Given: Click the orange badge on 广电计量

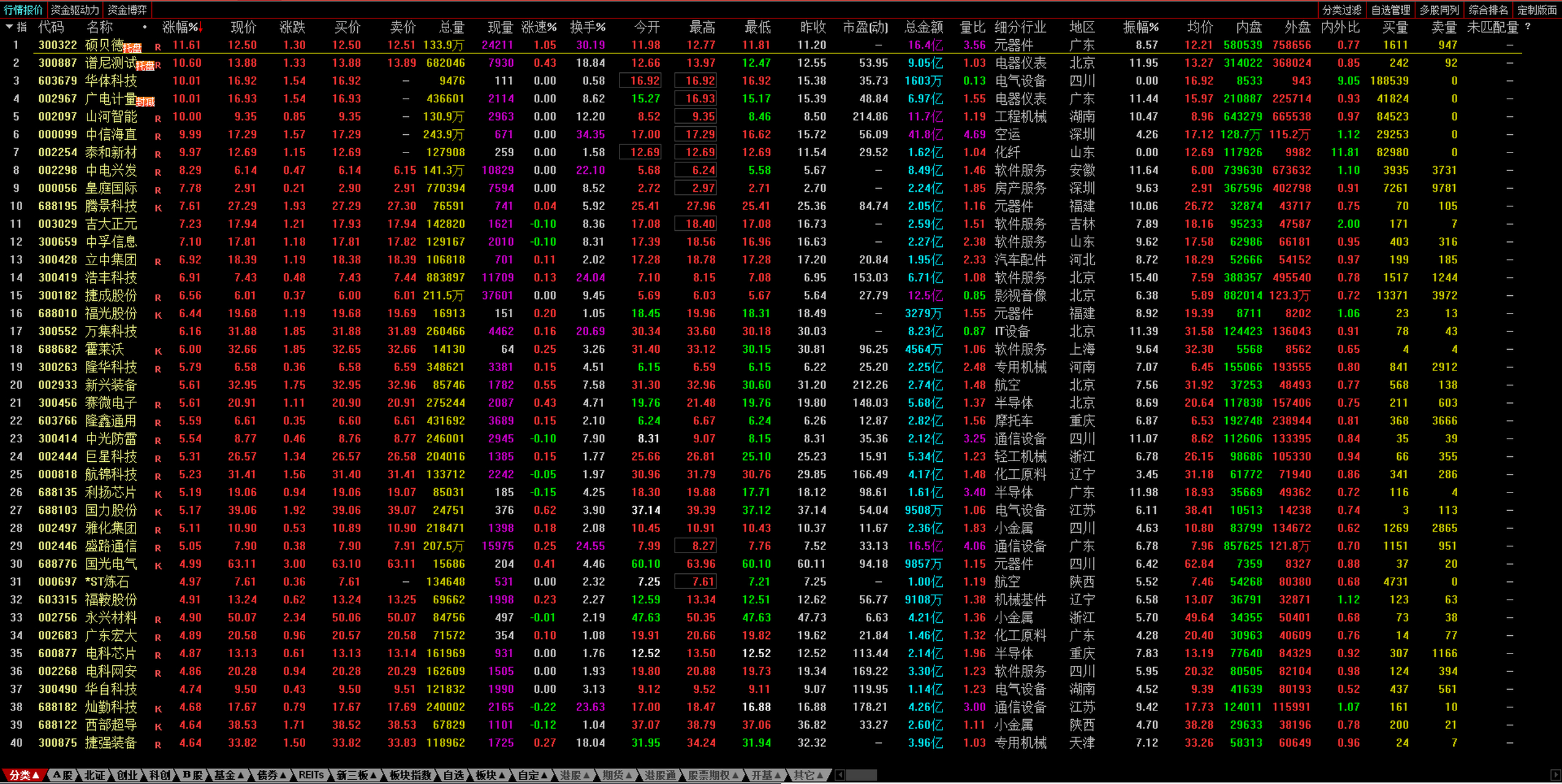Looking at the screenshot, I should (x=145, y=102).
